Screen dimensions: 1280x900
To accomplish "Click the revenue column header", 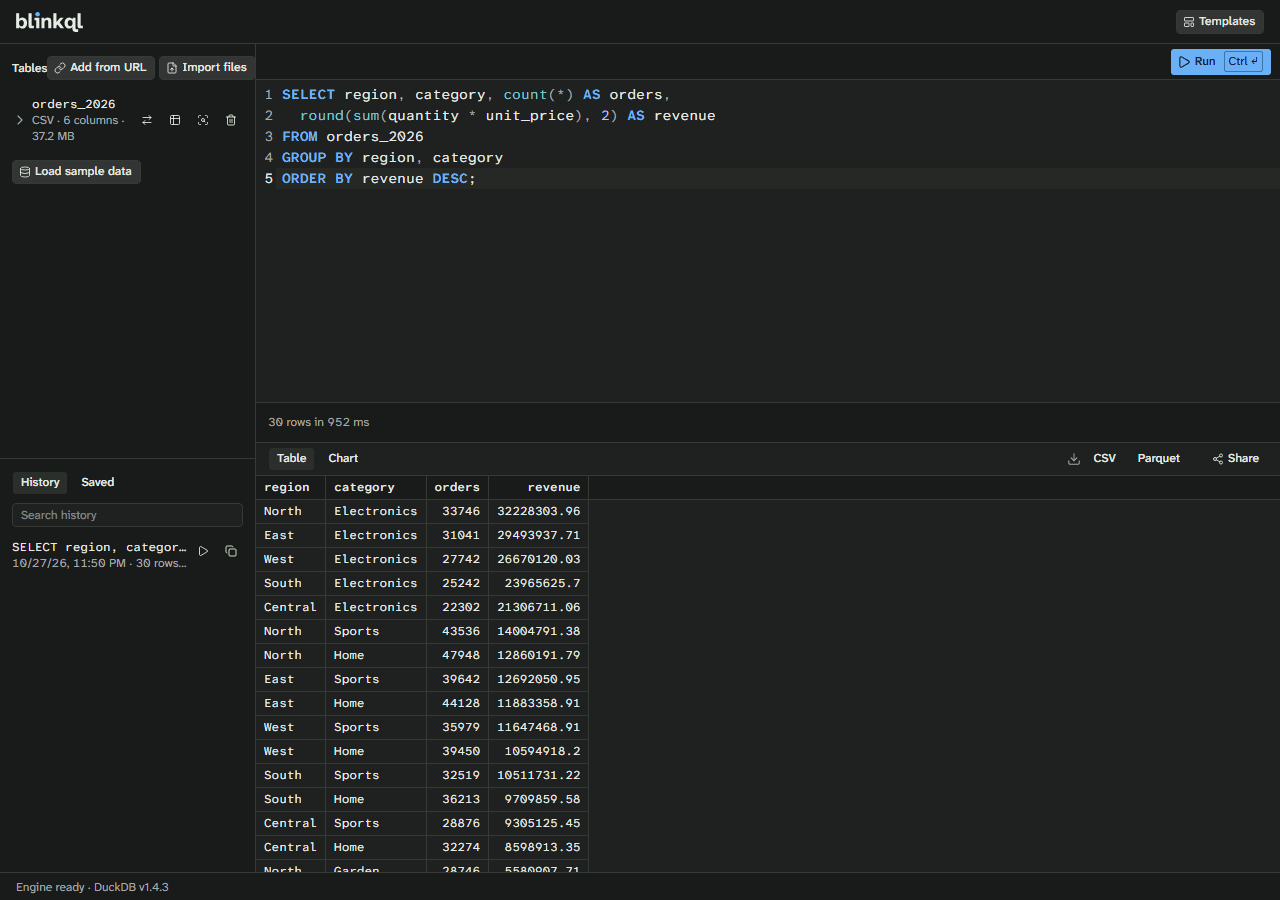I will tap(538, 488).
